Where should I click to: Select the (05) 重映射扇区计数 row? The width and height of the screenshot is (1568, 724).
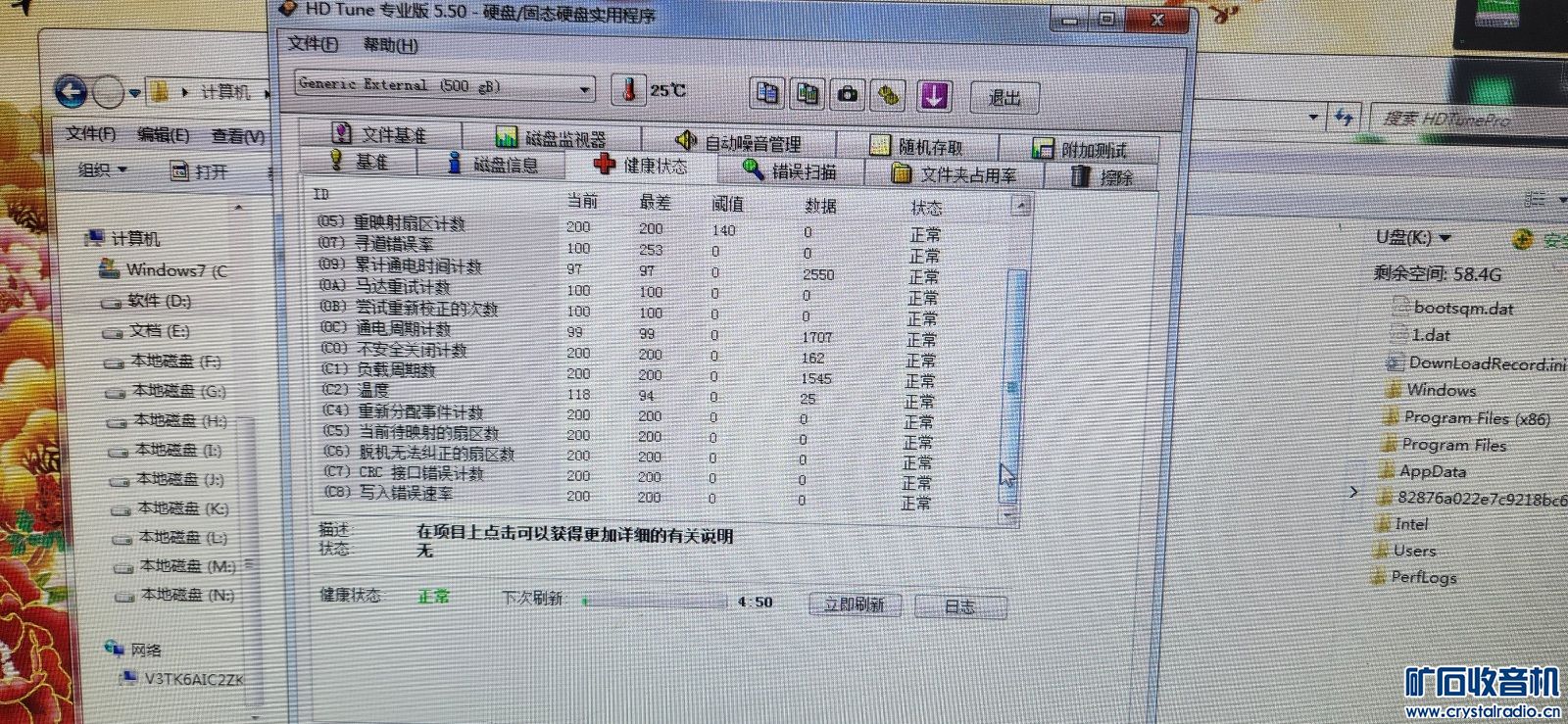pos(662,227)
